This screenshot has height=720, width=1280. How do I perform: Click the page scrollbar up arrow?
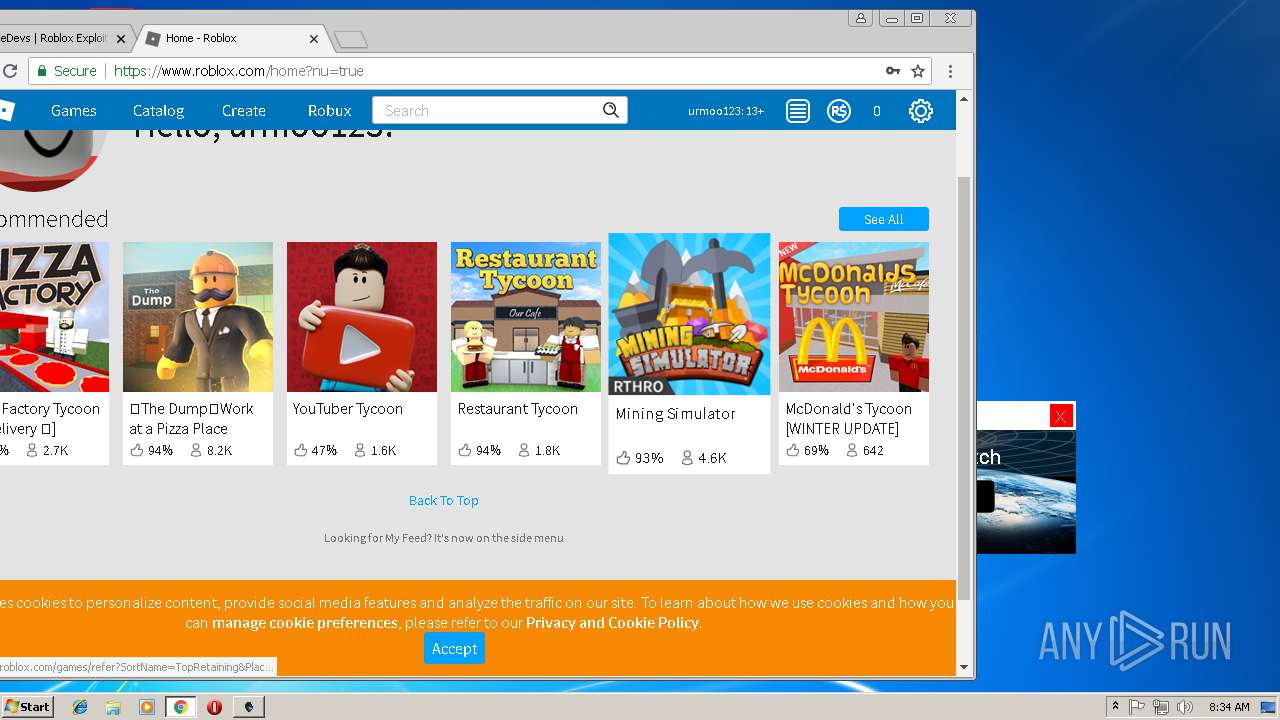click(964, 98)
